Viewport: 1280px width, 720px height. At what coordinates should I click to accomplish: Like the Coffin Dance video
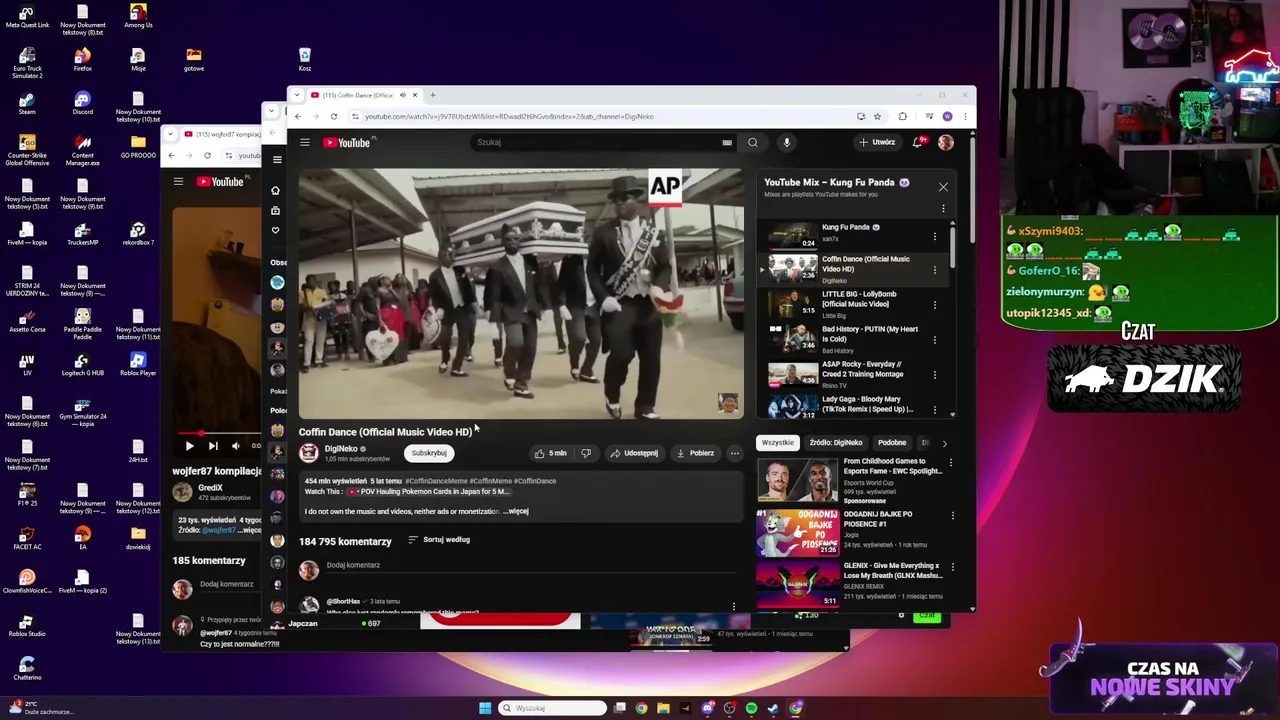tap(551, 453)
